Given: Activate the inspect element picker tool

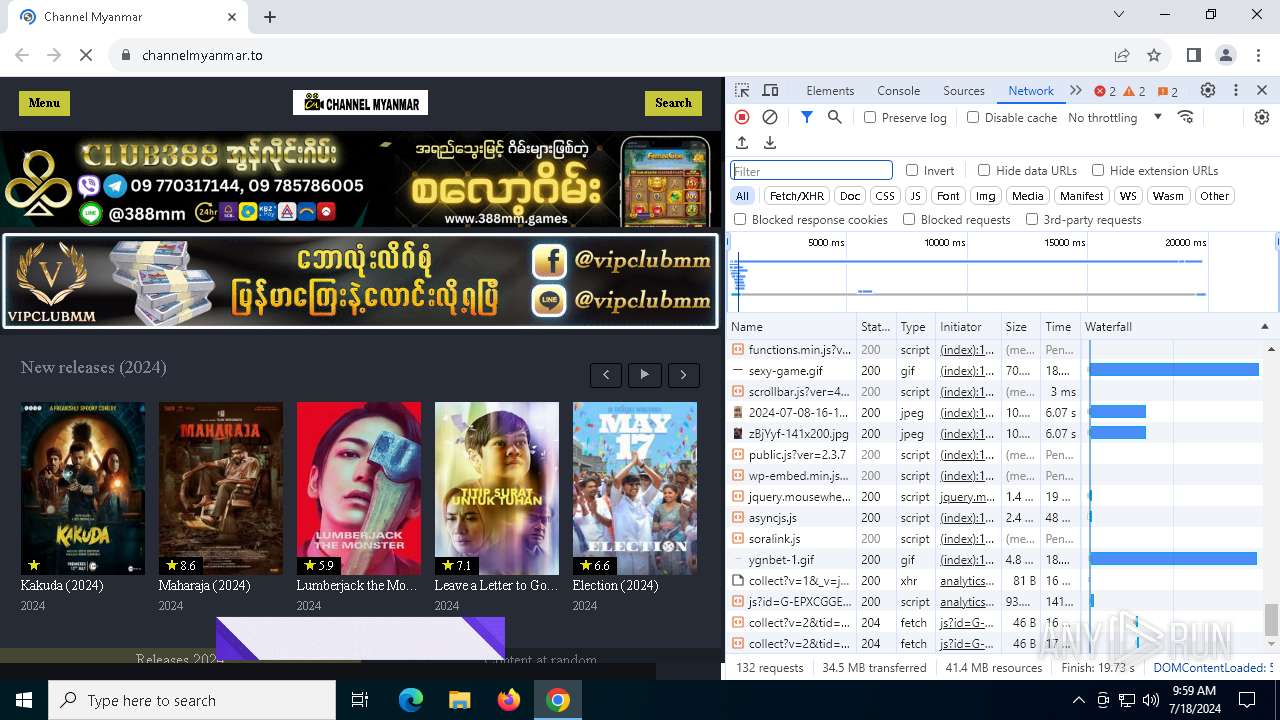Looking at the screenshot, I should [x=742, y=90].
